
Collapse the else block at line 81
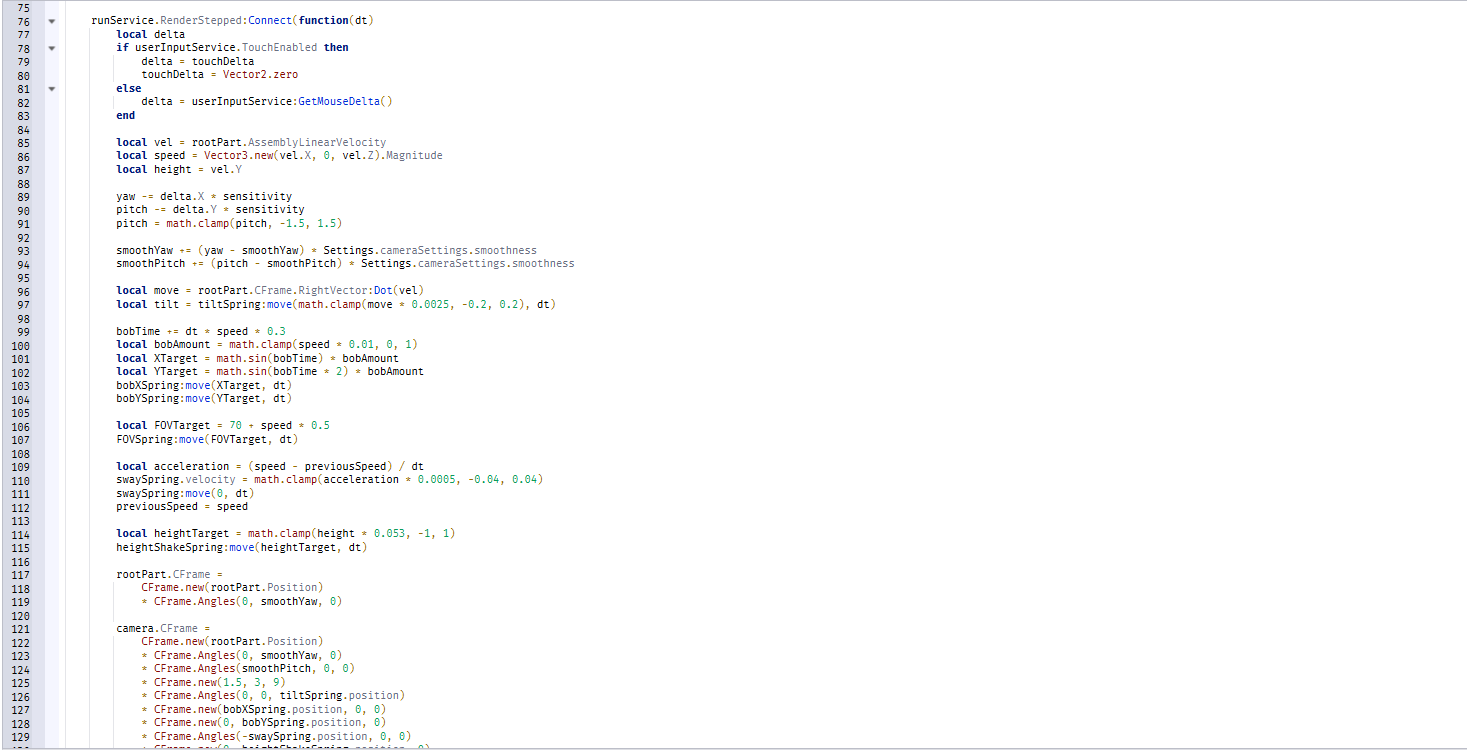tap(51, 88)
